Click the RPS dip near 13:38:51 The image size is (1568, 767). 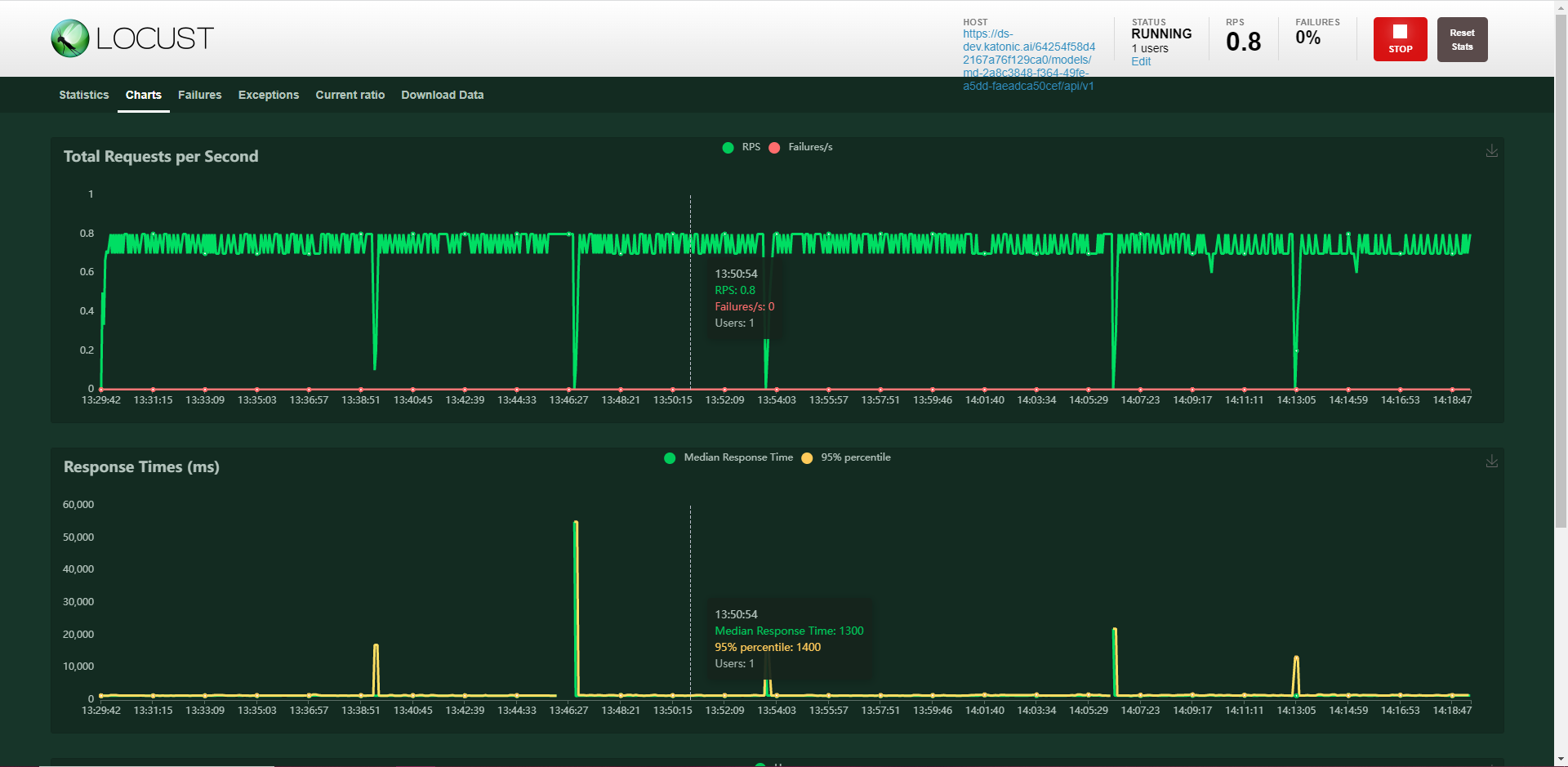(x=375, y=366)
